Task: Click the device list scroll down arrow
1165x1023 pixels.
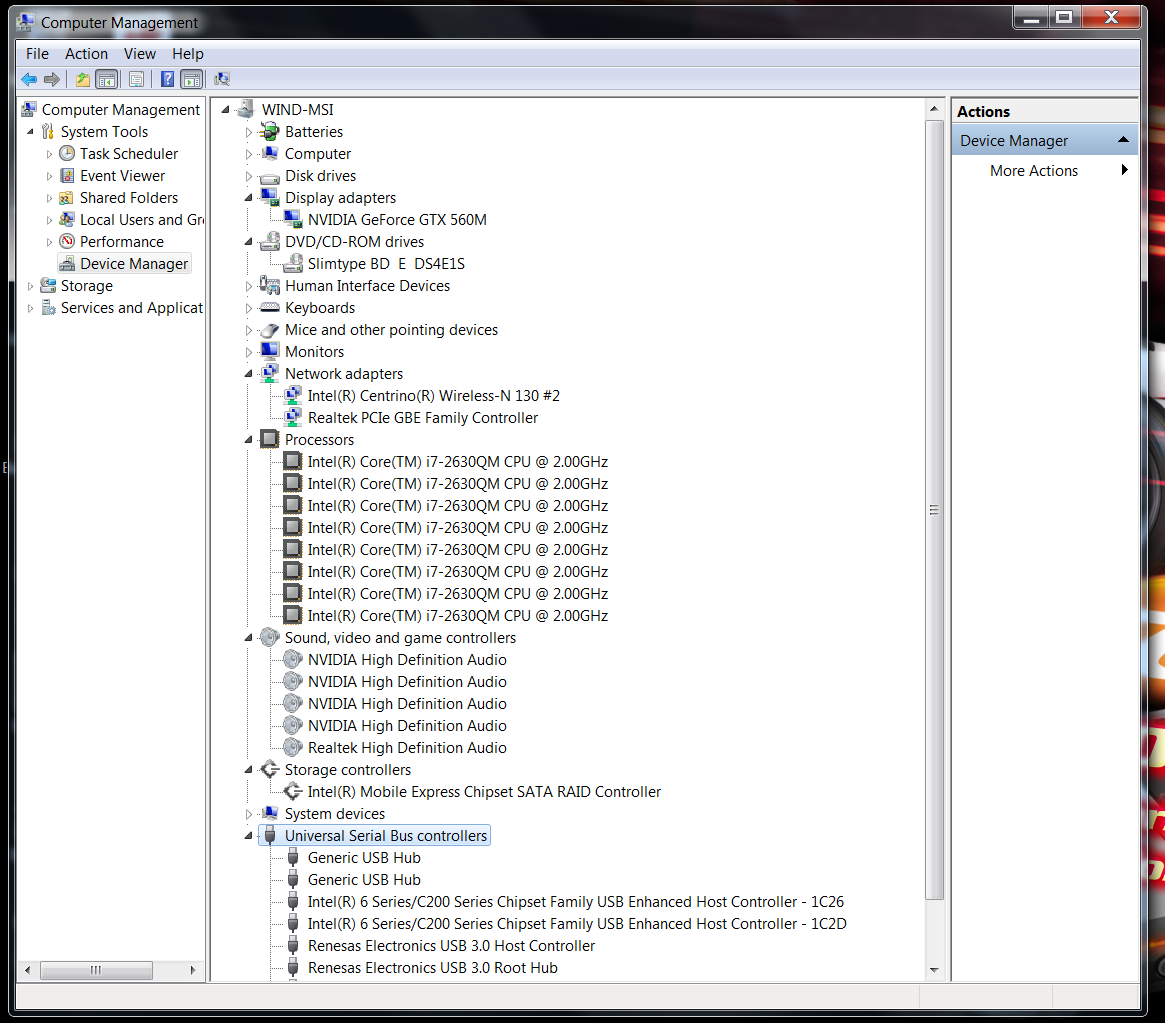Action: 935,969
